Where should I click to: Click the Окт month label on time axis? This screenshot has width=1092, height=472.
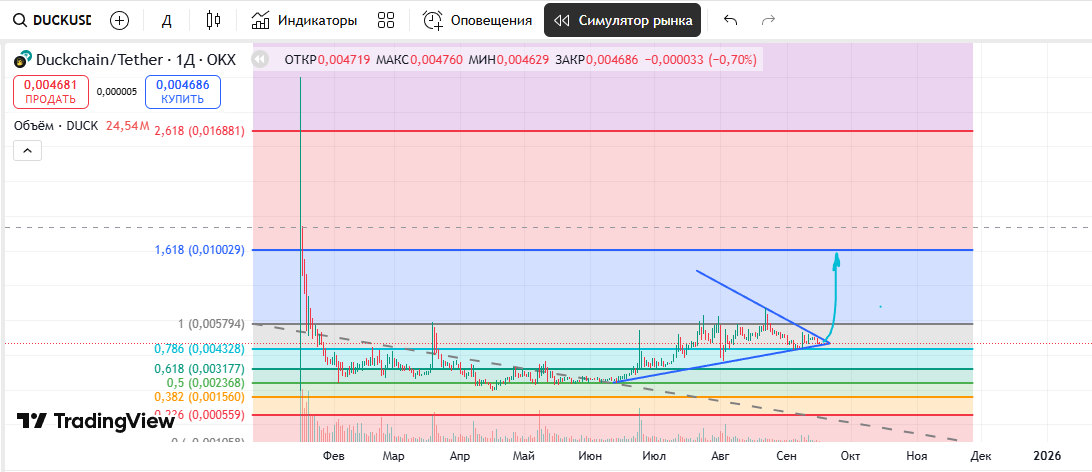(850, 456)
